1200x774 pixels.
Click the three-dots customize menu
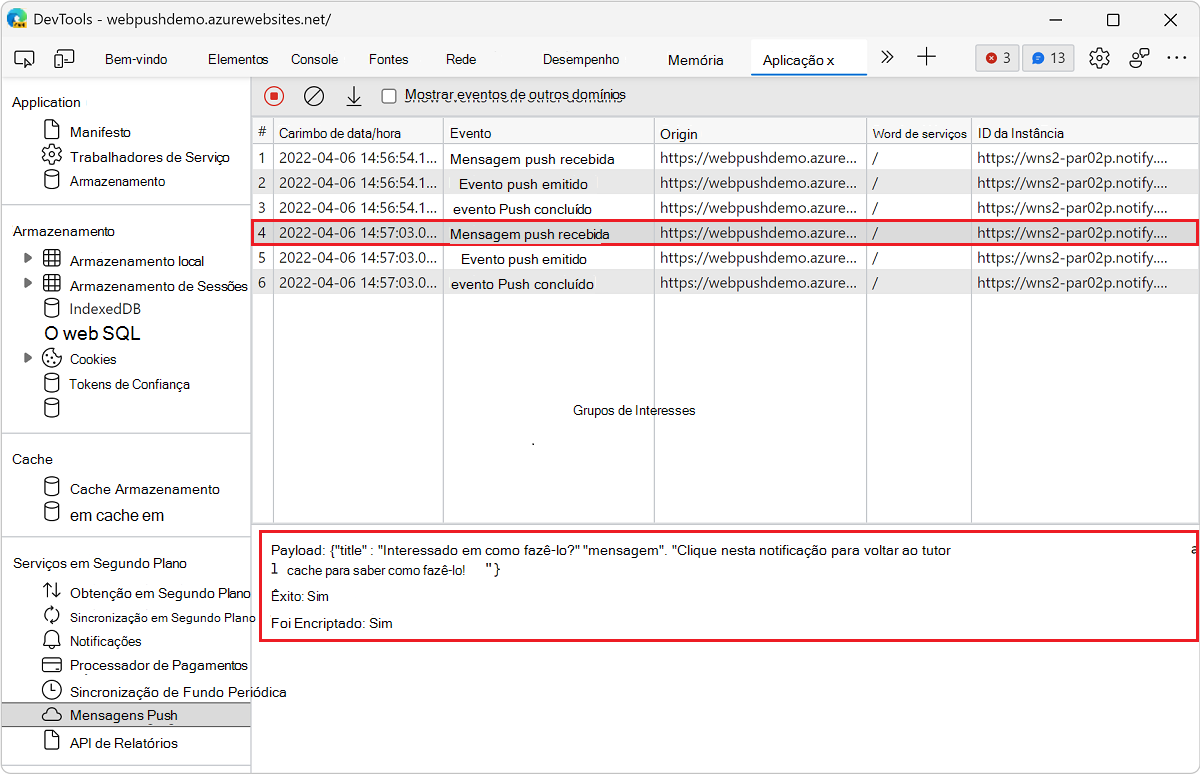coord(1176,58)
